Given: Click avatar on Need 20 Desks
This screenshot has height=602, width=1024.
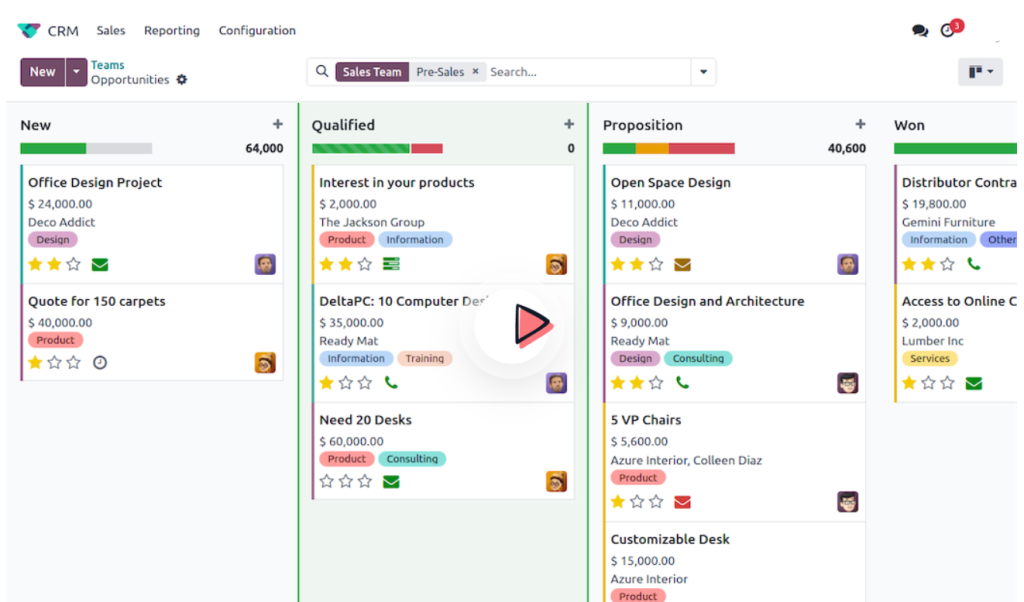Looking at the screenshot, I should pos(556,482).
